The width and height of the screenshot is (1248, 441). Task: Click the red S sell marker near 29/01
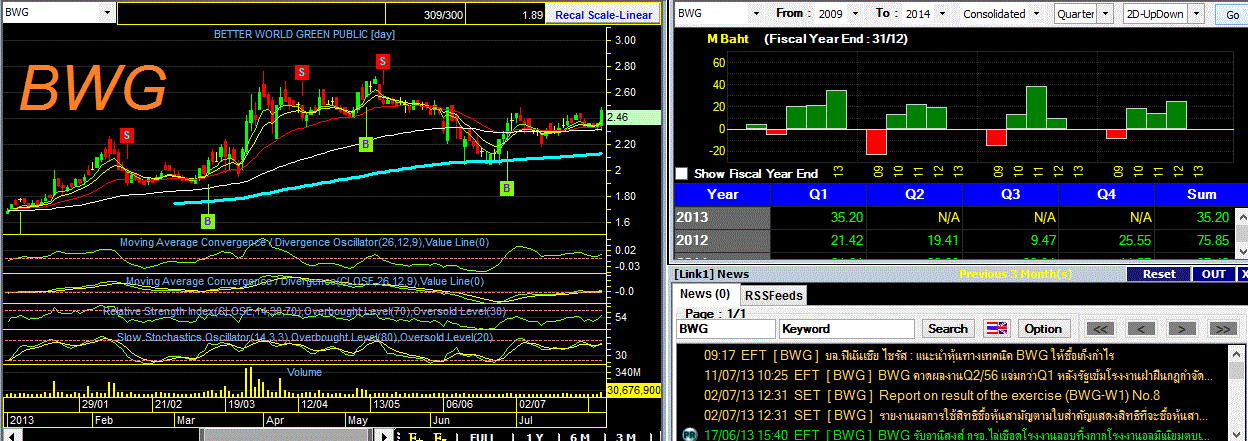pos(127,135)
